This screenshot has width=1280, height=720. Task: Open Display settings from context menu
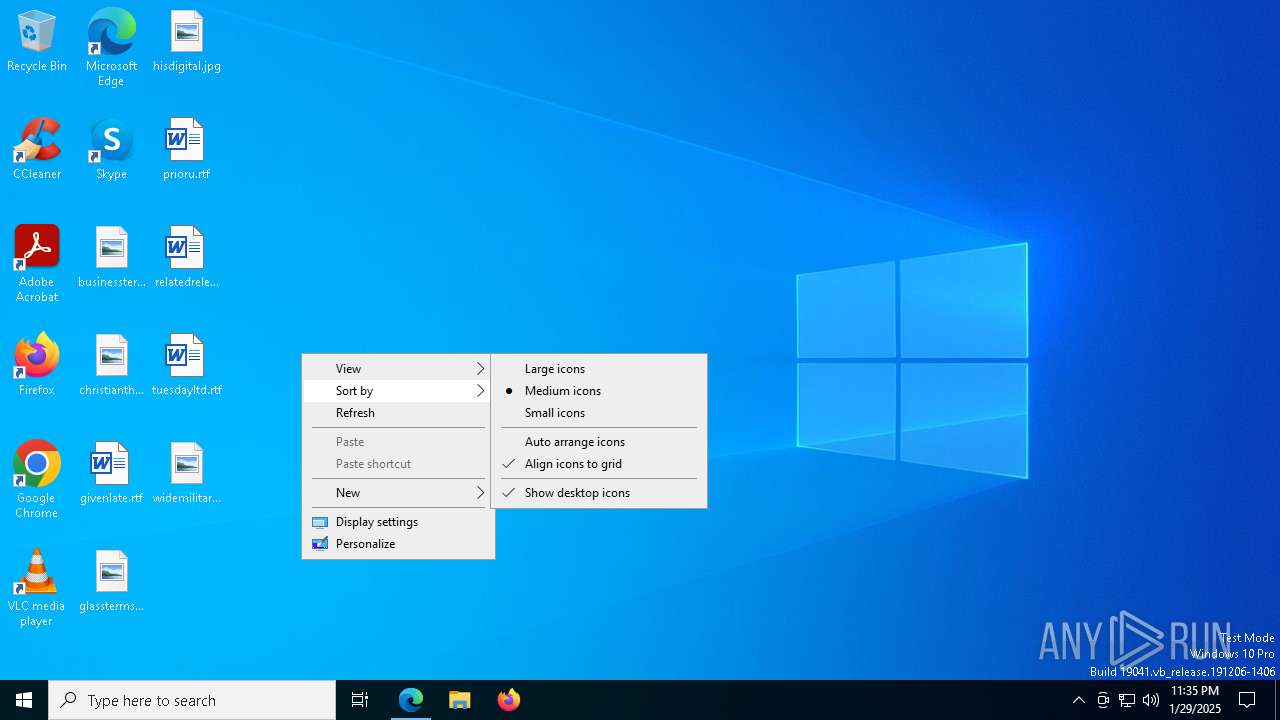(398, 522)
